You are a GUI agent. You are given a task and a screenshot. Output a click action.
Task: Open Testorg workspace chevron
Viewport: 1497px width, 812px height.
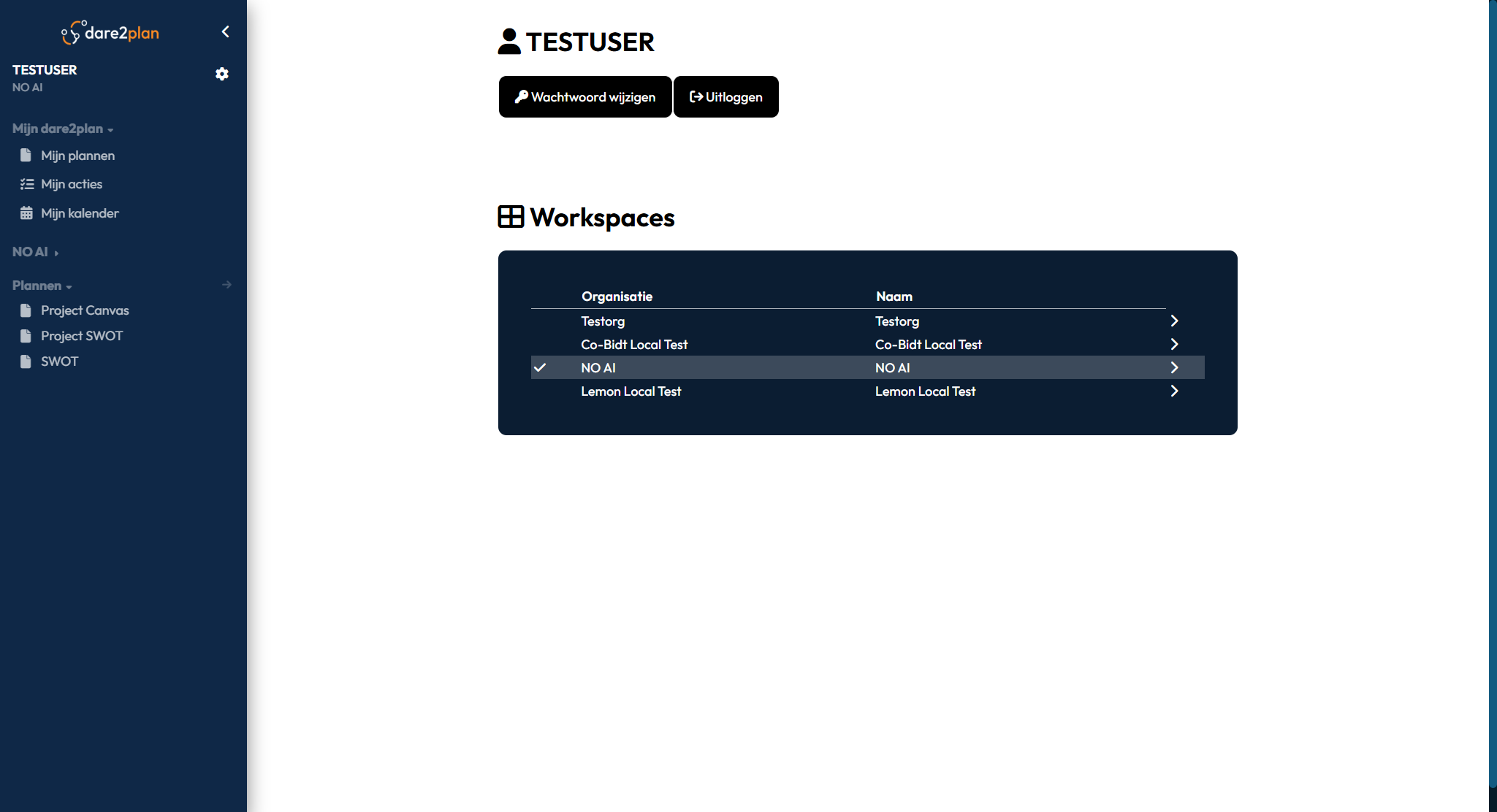point(1174,321)
